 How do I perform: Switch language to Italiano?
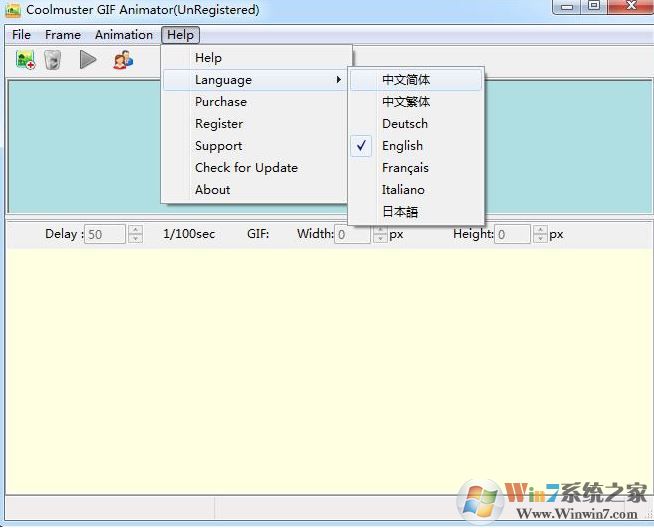pos(416,190)
